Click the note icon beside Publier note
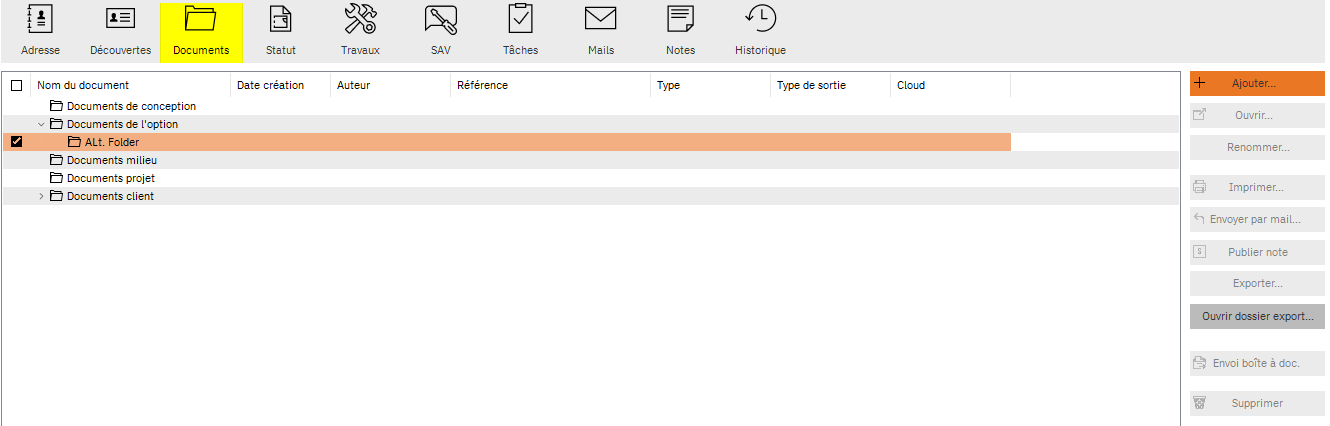The image size is (1330, 426). point(1200,251)
